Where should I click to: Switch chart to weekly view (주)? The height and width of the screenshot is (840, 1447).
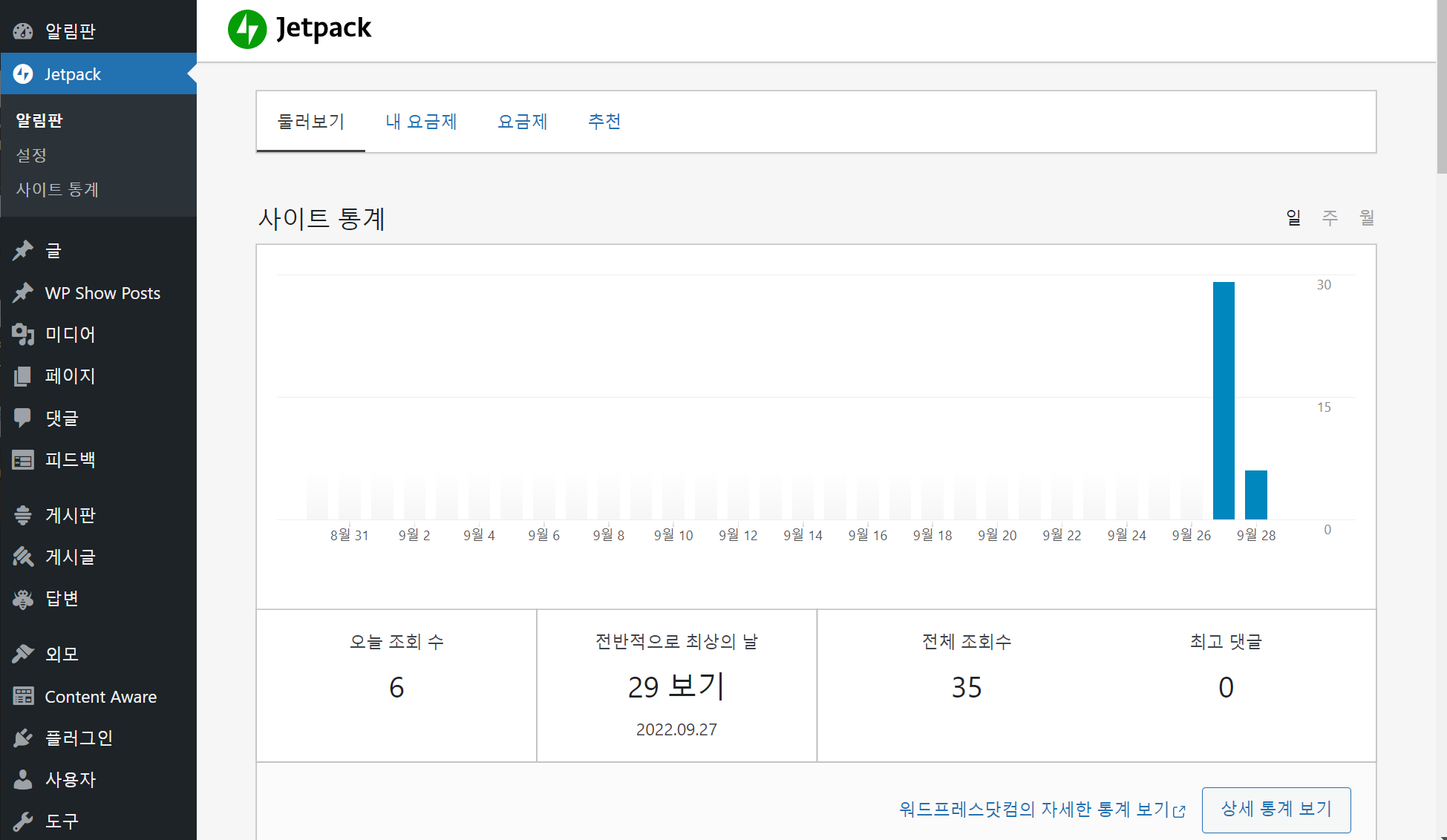(1330, 217)
